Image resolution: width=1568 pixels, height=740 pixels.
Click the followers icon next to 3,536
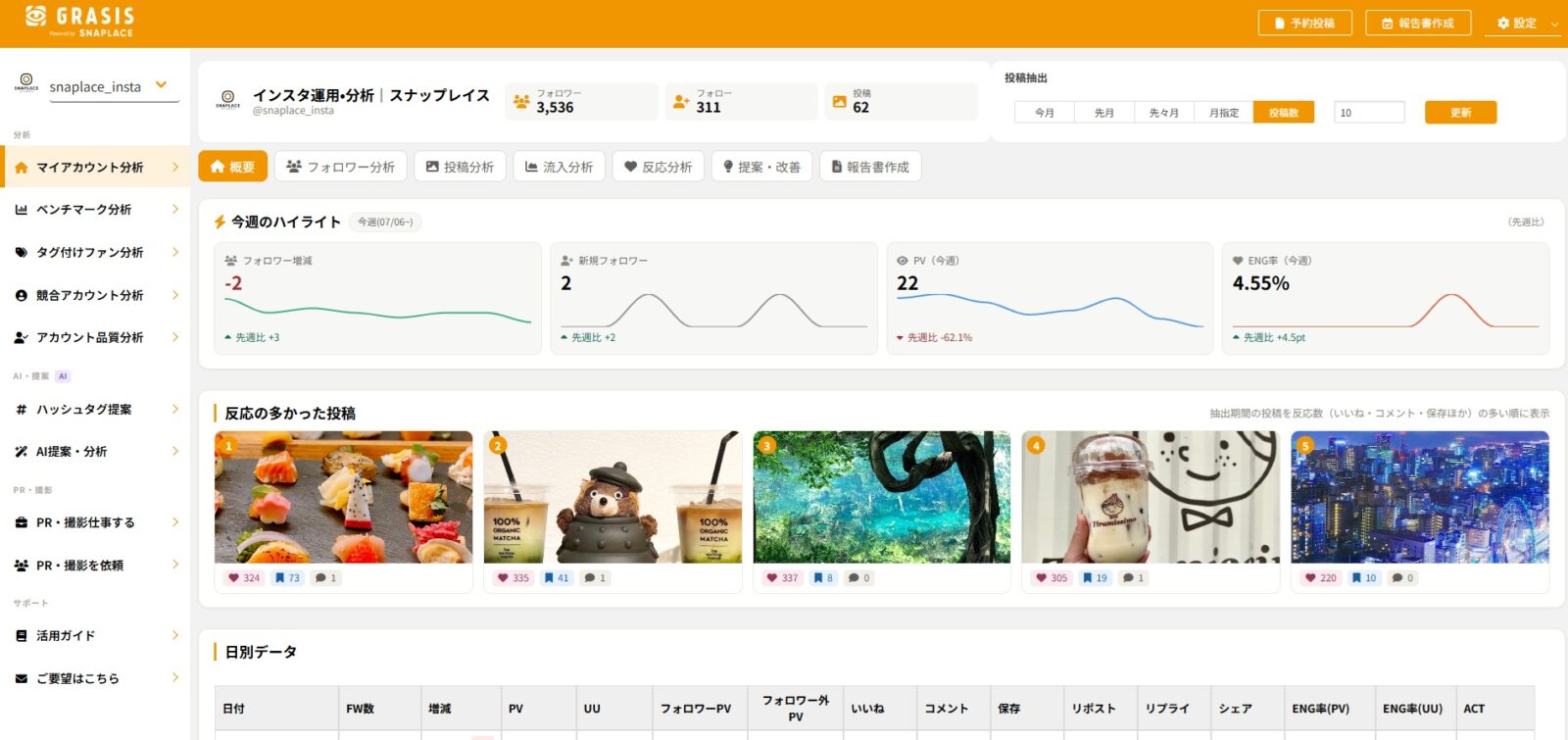(x=521, y=102)
